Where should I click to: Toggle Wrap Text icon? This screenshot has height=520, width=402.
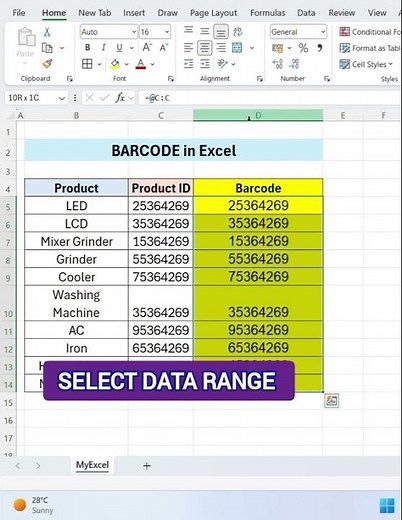click(238, 32)
